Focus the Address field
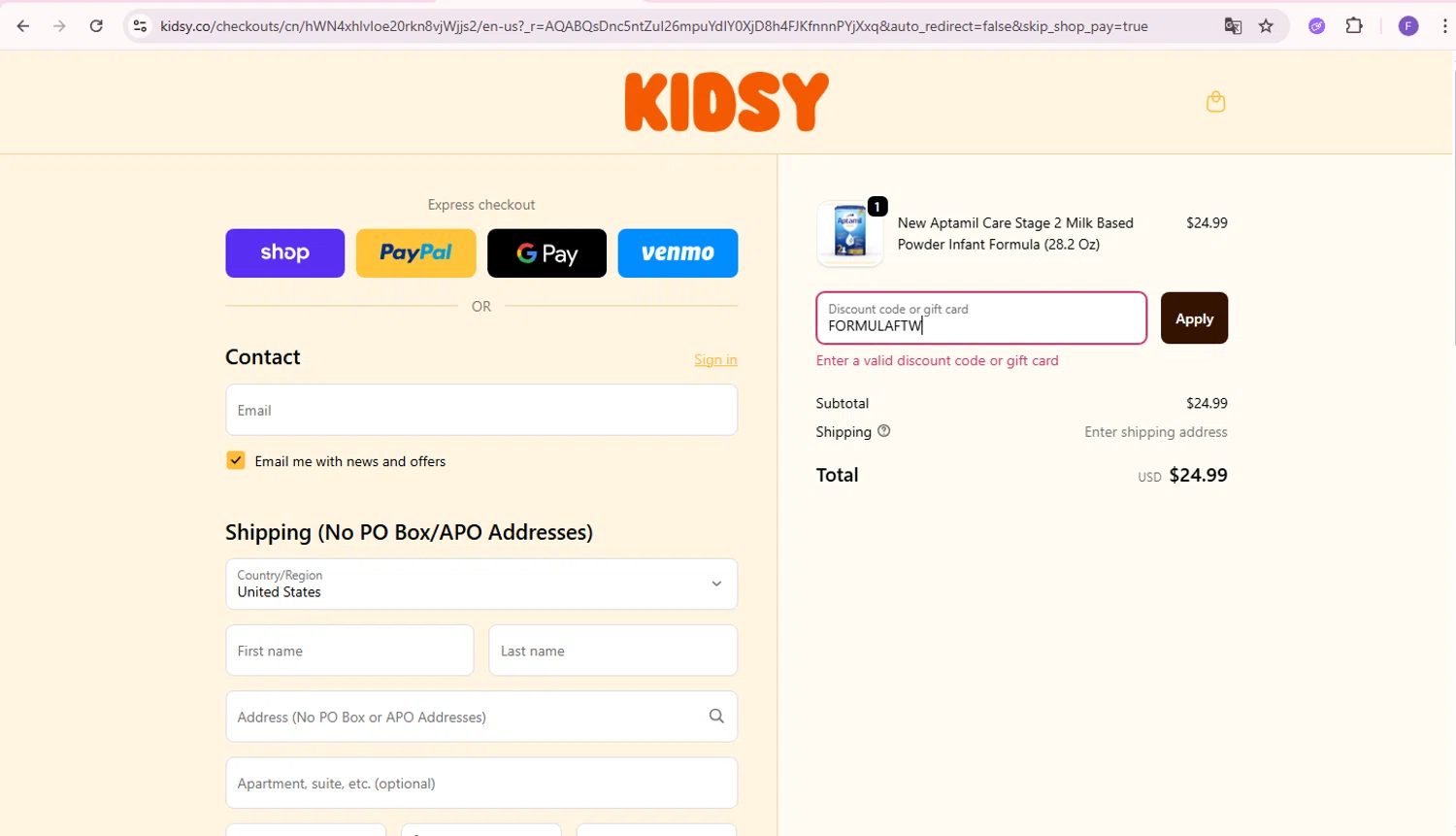Image resolution: width=1456 pixels, height=836 pixels. tap(481, 717)
